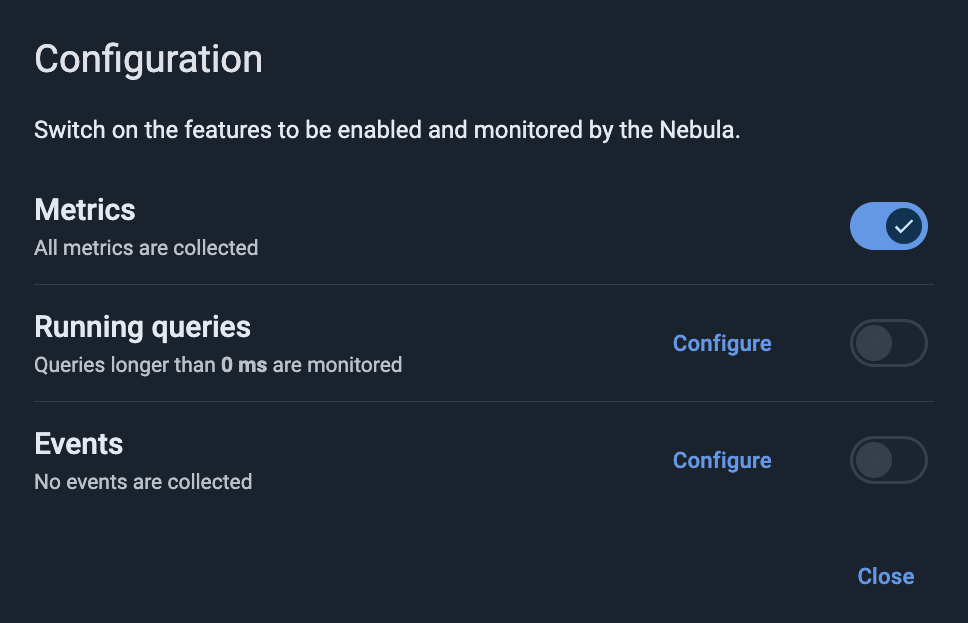Click the bold "0 ms" threshold value
Image resolution: width=968 pixels, height=623 pixels.
tap(244, 365)
